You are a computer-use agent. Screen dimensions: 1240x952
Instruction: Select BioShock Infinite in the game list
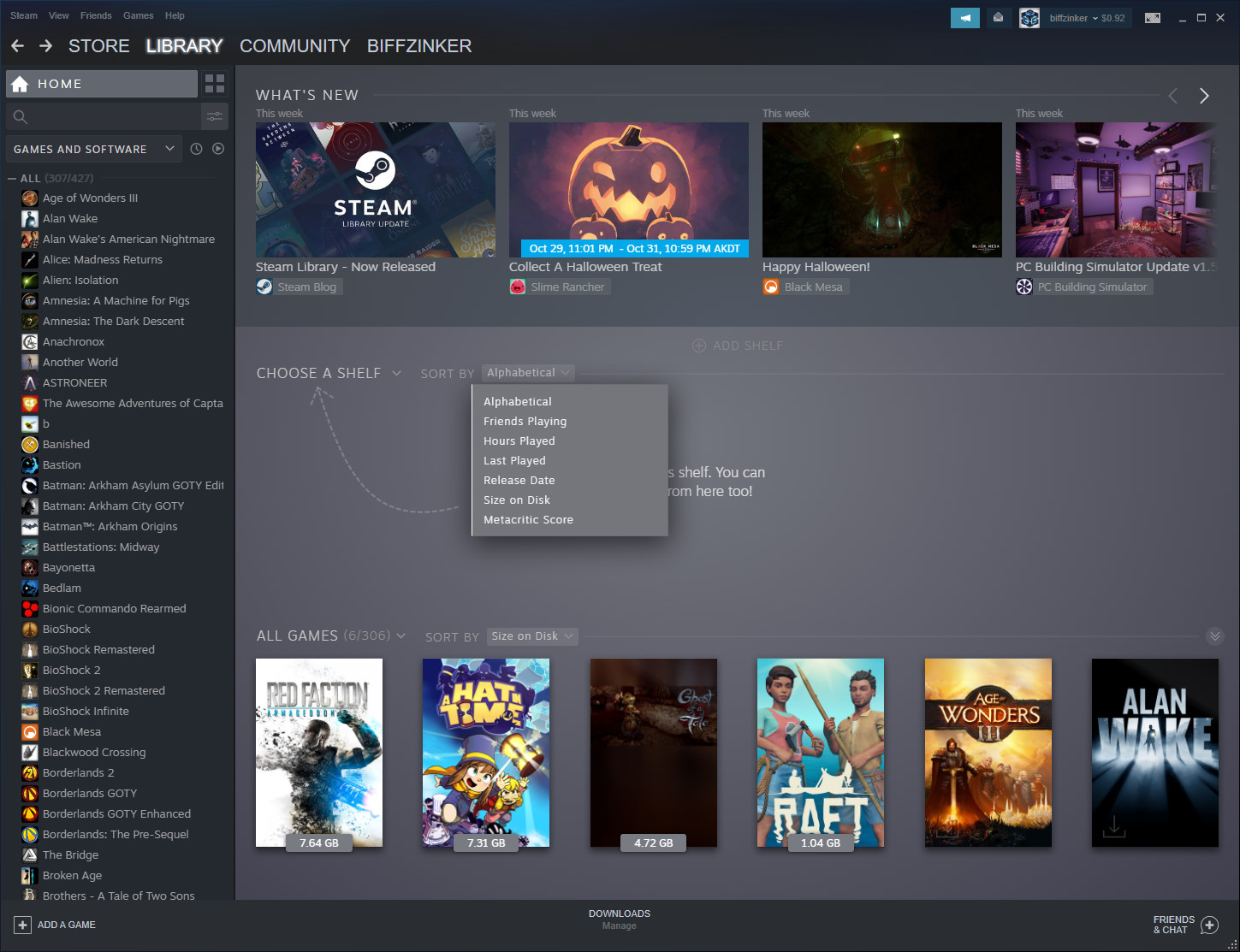click(x=86, y=711)
